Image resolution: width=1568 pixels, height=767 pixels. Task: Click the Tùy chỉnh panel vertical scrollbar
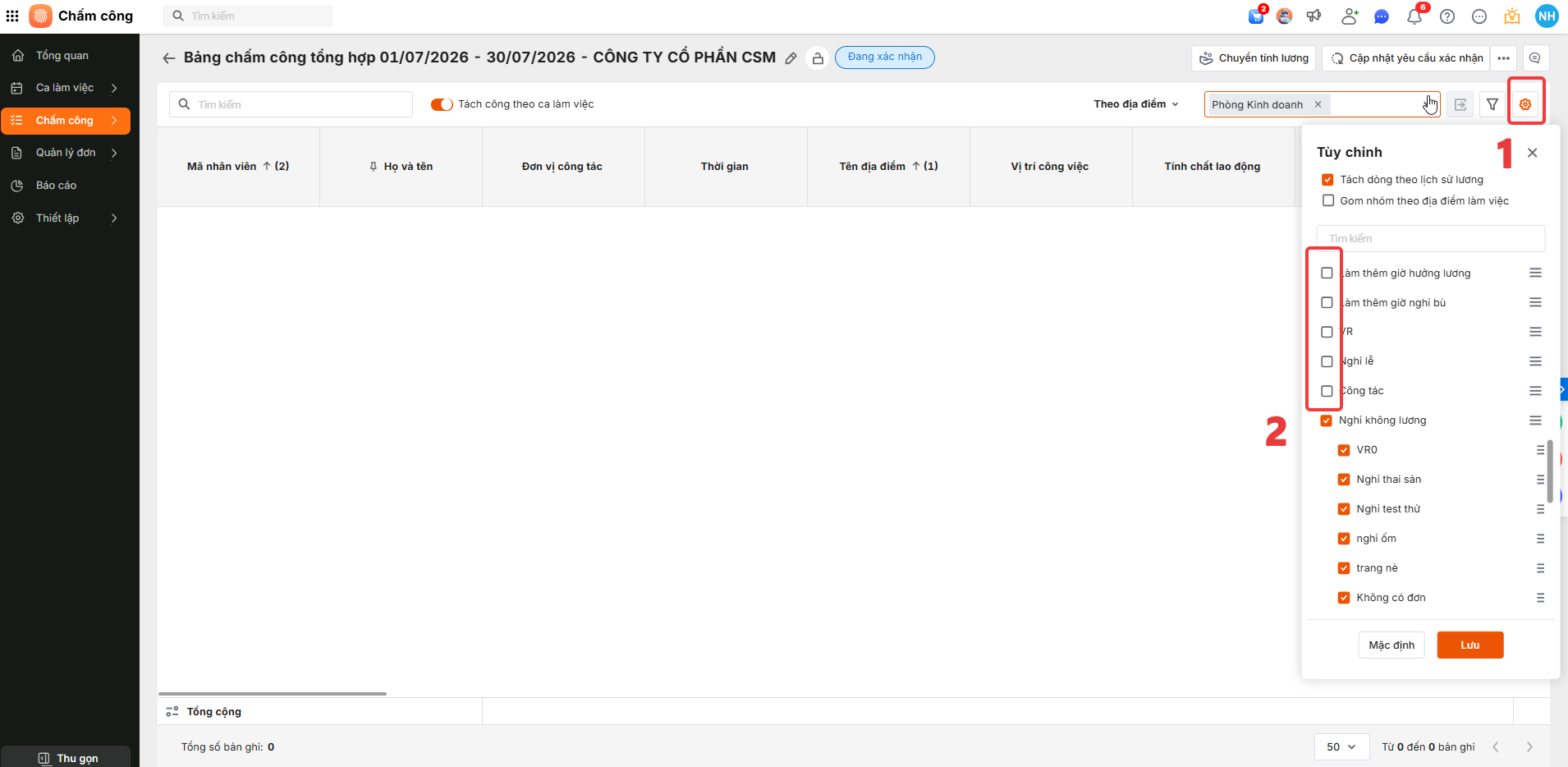1550,471
